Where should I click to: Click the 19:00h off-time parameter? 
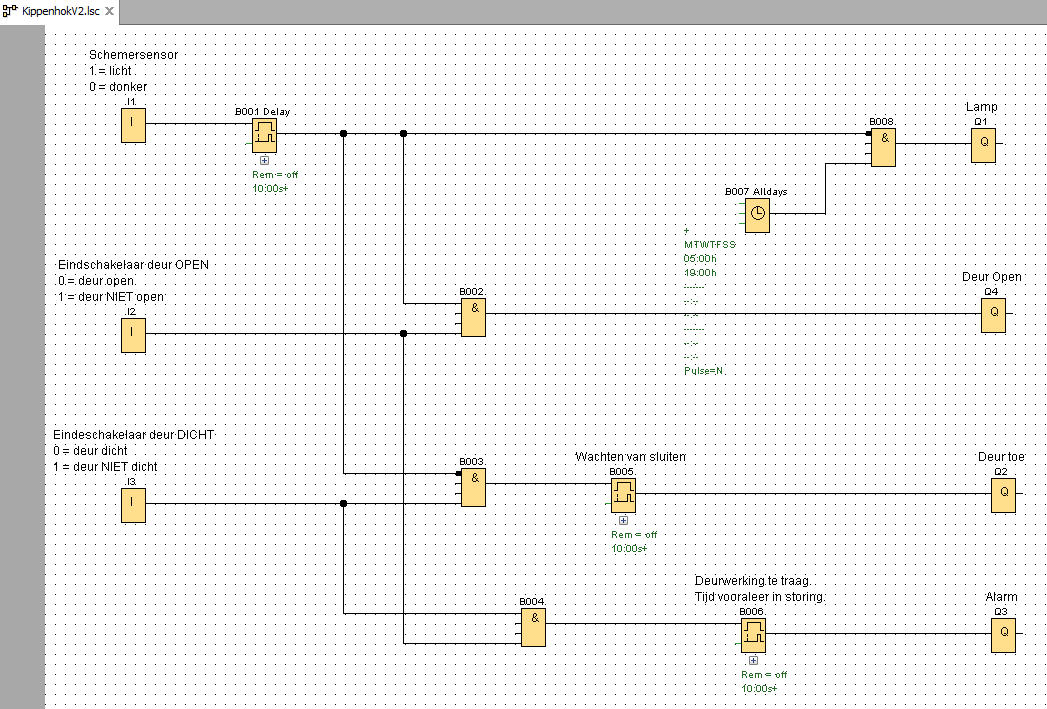pos(700,272)
